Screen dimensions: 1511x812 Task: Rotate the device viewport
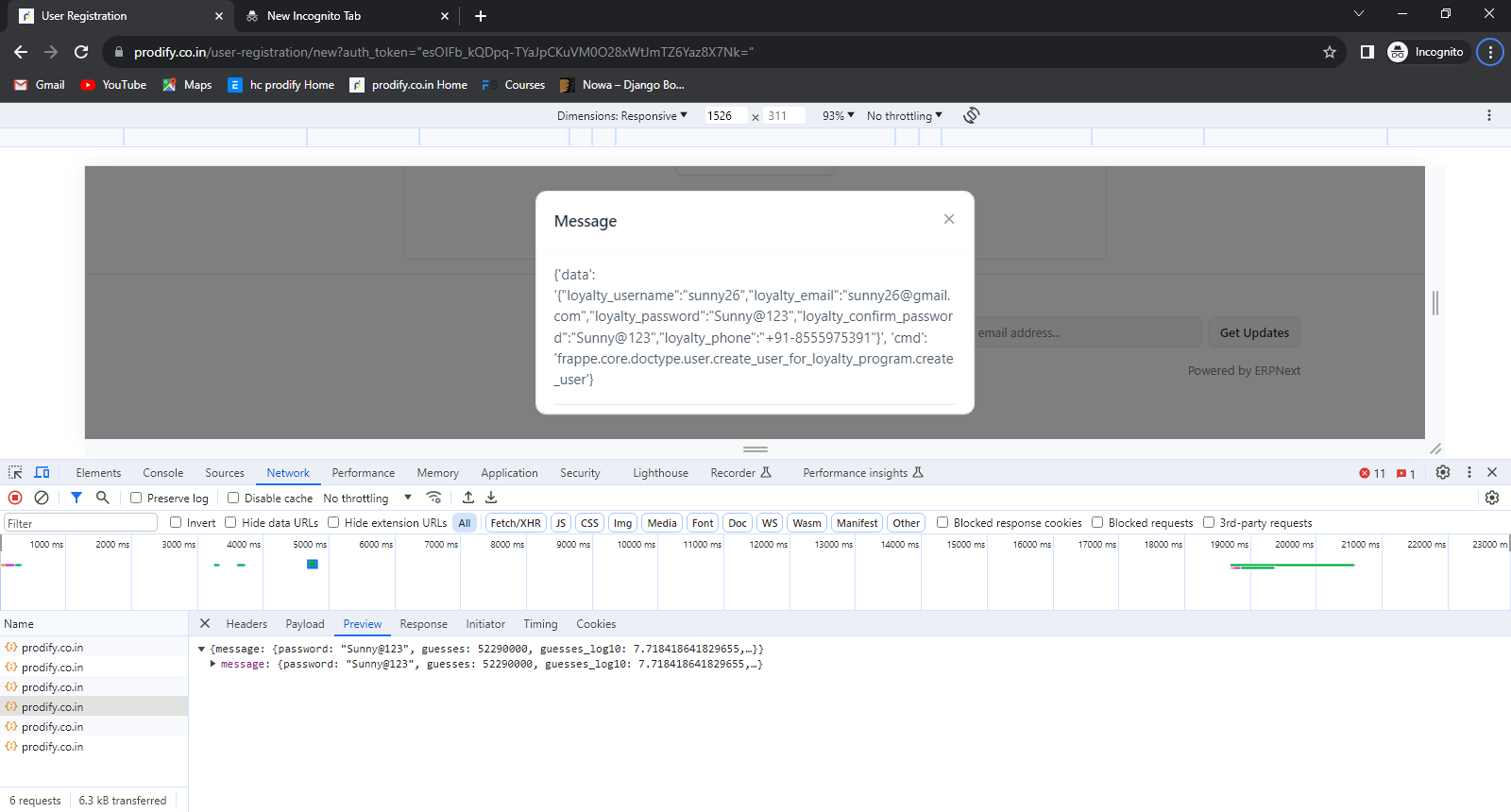pos(972,115)
